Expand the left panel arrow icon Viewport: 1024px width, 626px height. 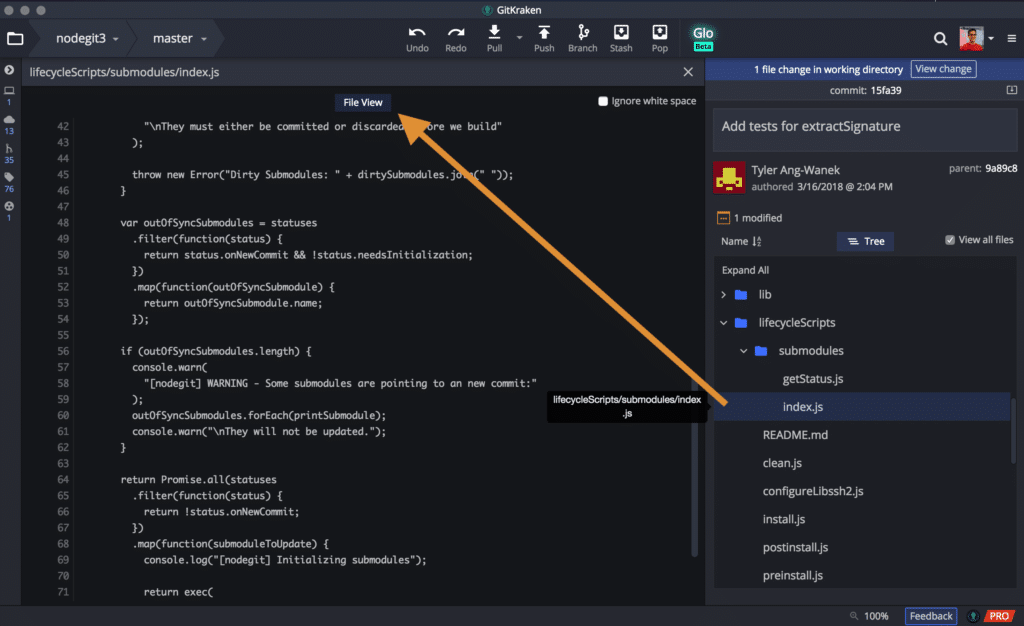(x=9, y=70)
